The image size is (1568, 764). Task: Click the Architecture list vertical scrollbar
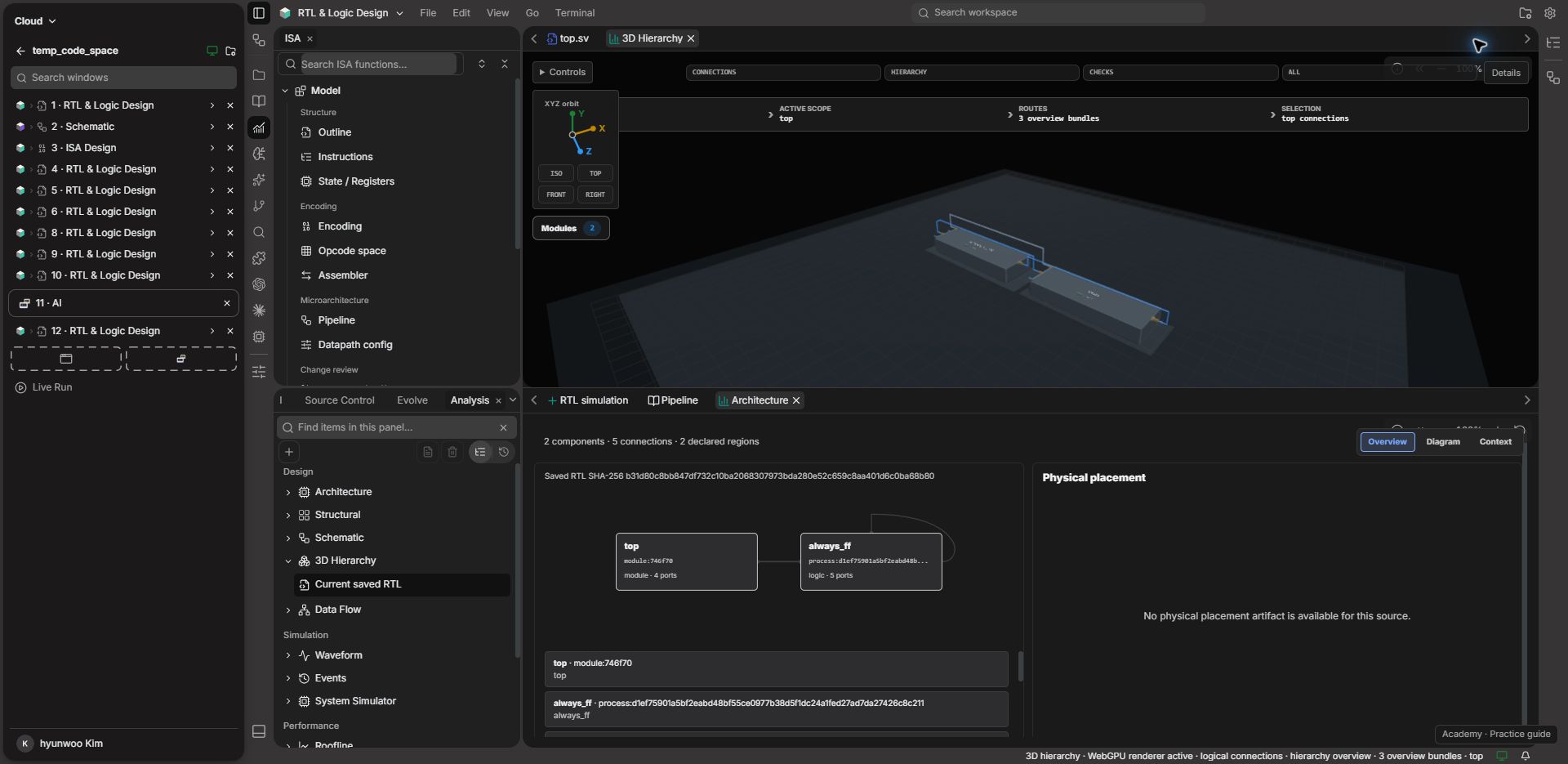[x=1020, y=667]
